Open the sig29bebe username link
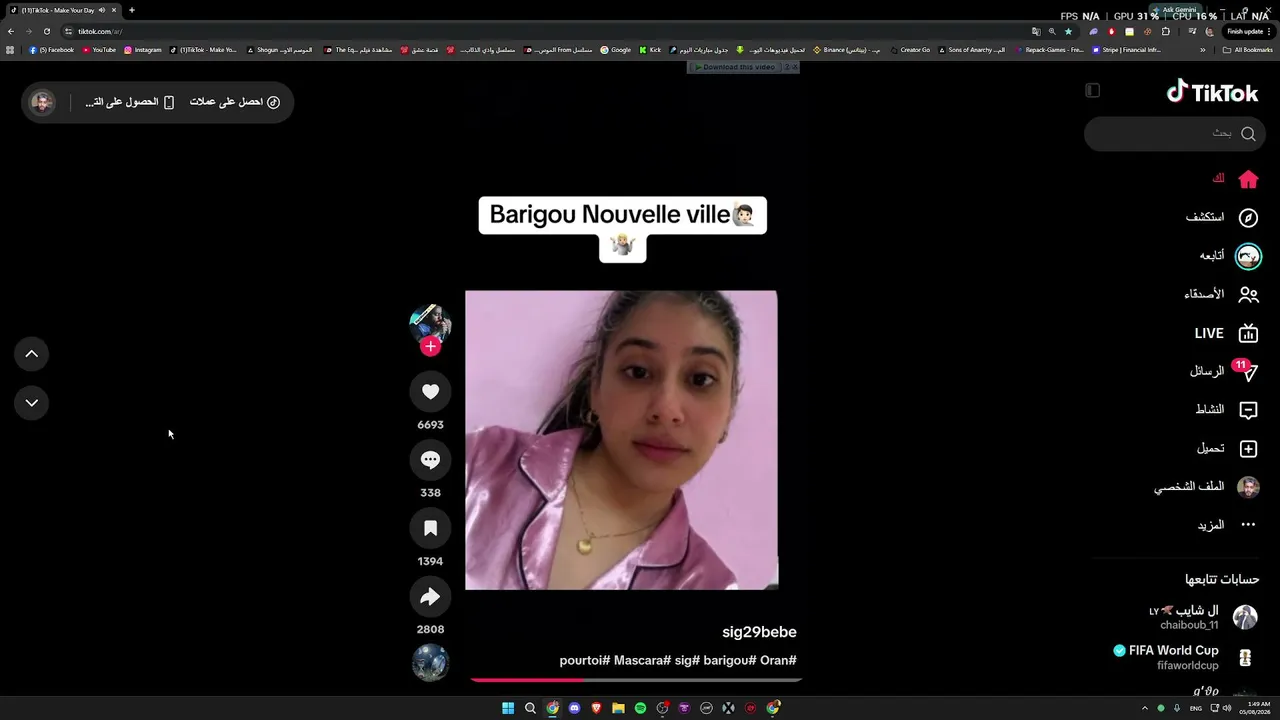This screenshot has width=1280, height=720. [759, 632]
